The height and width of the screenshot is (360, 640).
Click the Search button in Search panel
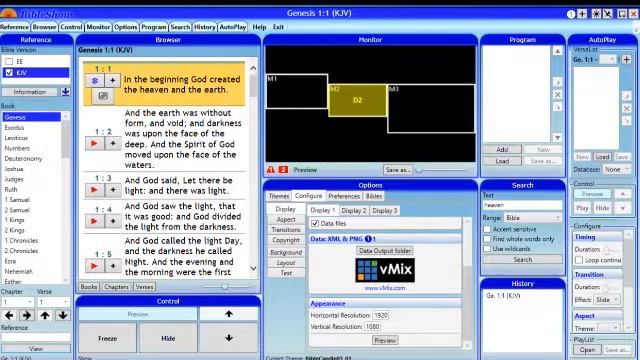pyautogui.click(x=523, y=260)
